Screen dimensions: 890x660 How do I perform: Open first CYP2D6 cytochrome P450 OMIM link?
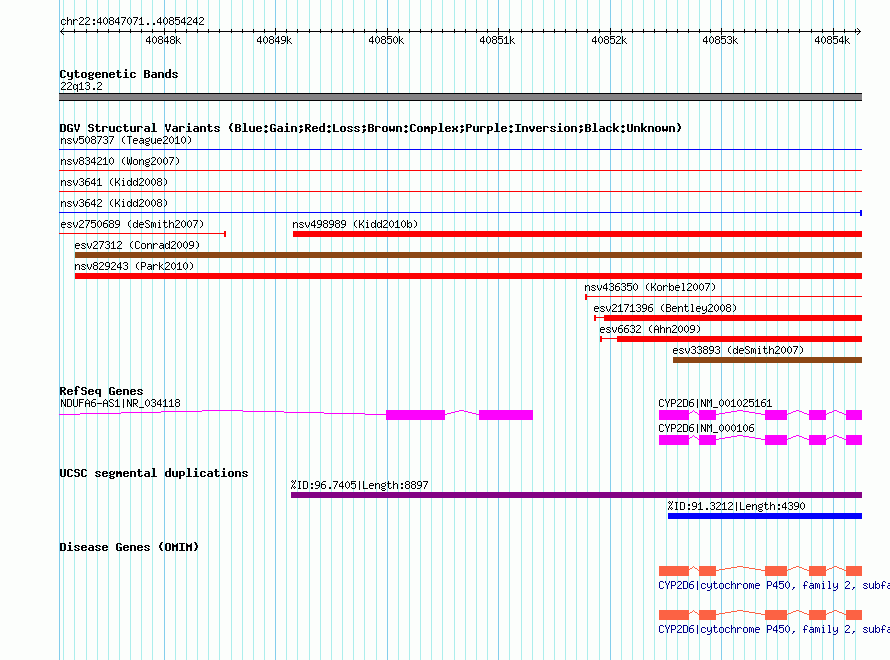(774, 585)
